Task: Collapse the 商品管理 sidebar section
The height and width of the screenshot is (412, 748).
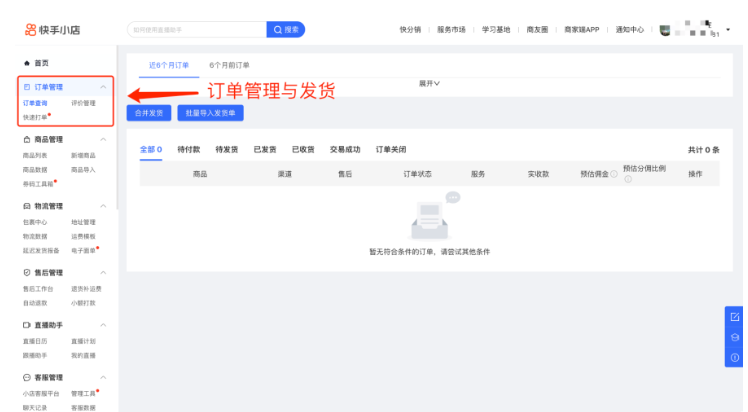Action: click(x=104, y=140)
